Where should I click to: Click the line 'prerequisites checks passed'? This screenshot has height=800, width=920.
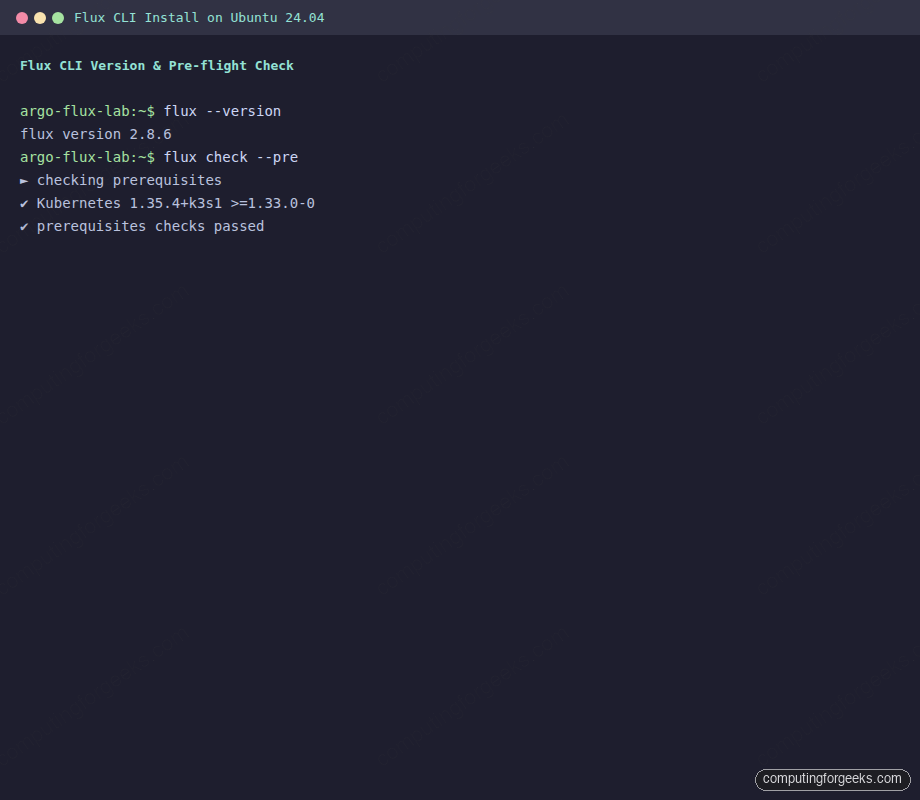click(x=150, y=227)
